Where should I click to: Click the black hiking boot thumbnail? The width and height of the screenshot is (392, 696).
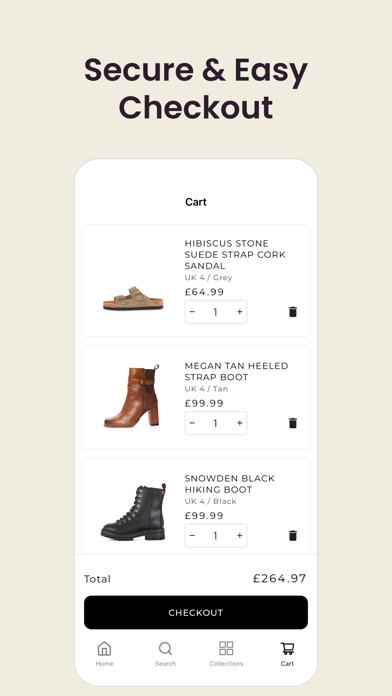coord(133,512)
